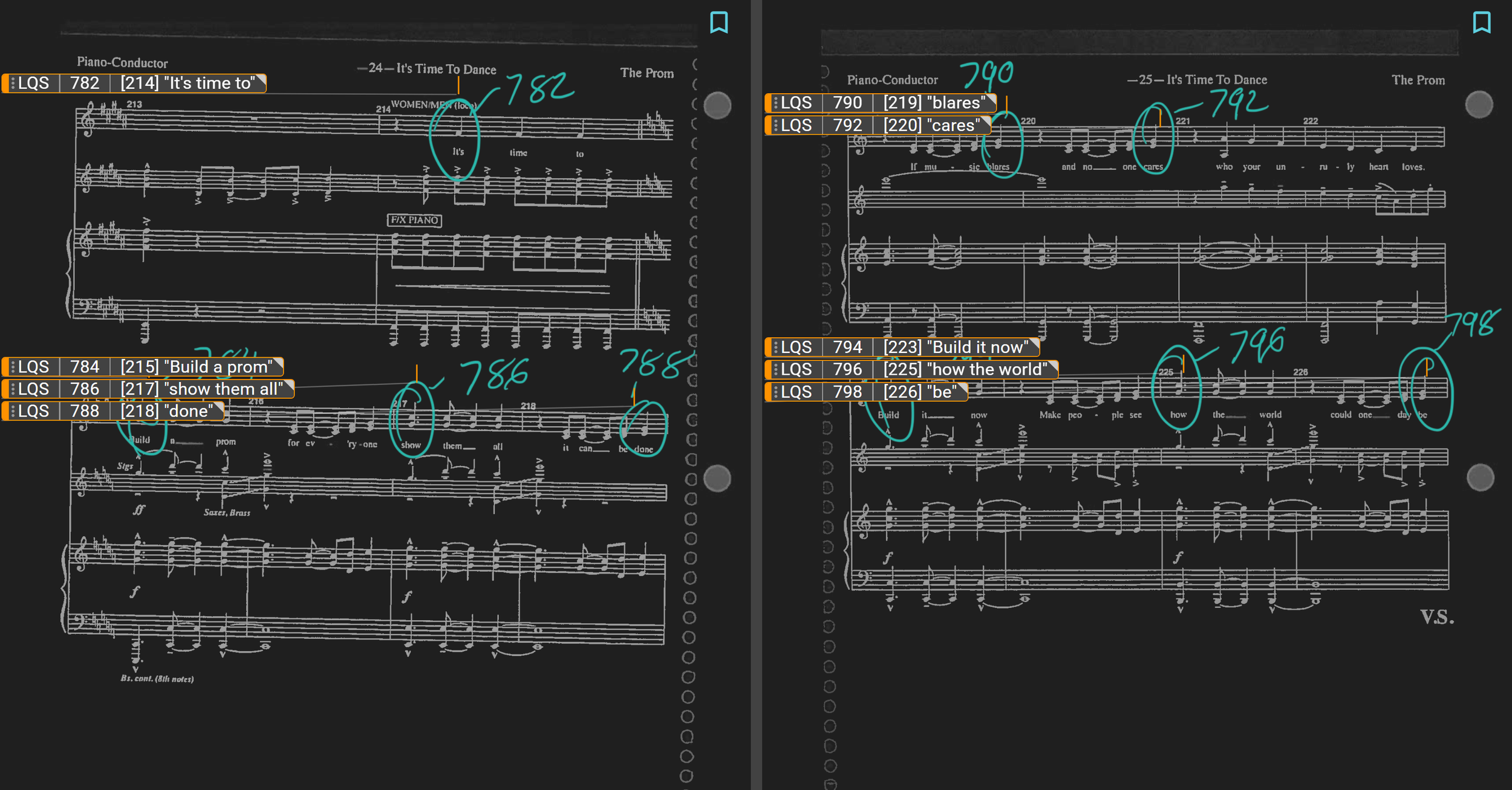Select the cue label [214] "It's time to"
Viewport: 1512px width, 790px height.
point(188,83)
